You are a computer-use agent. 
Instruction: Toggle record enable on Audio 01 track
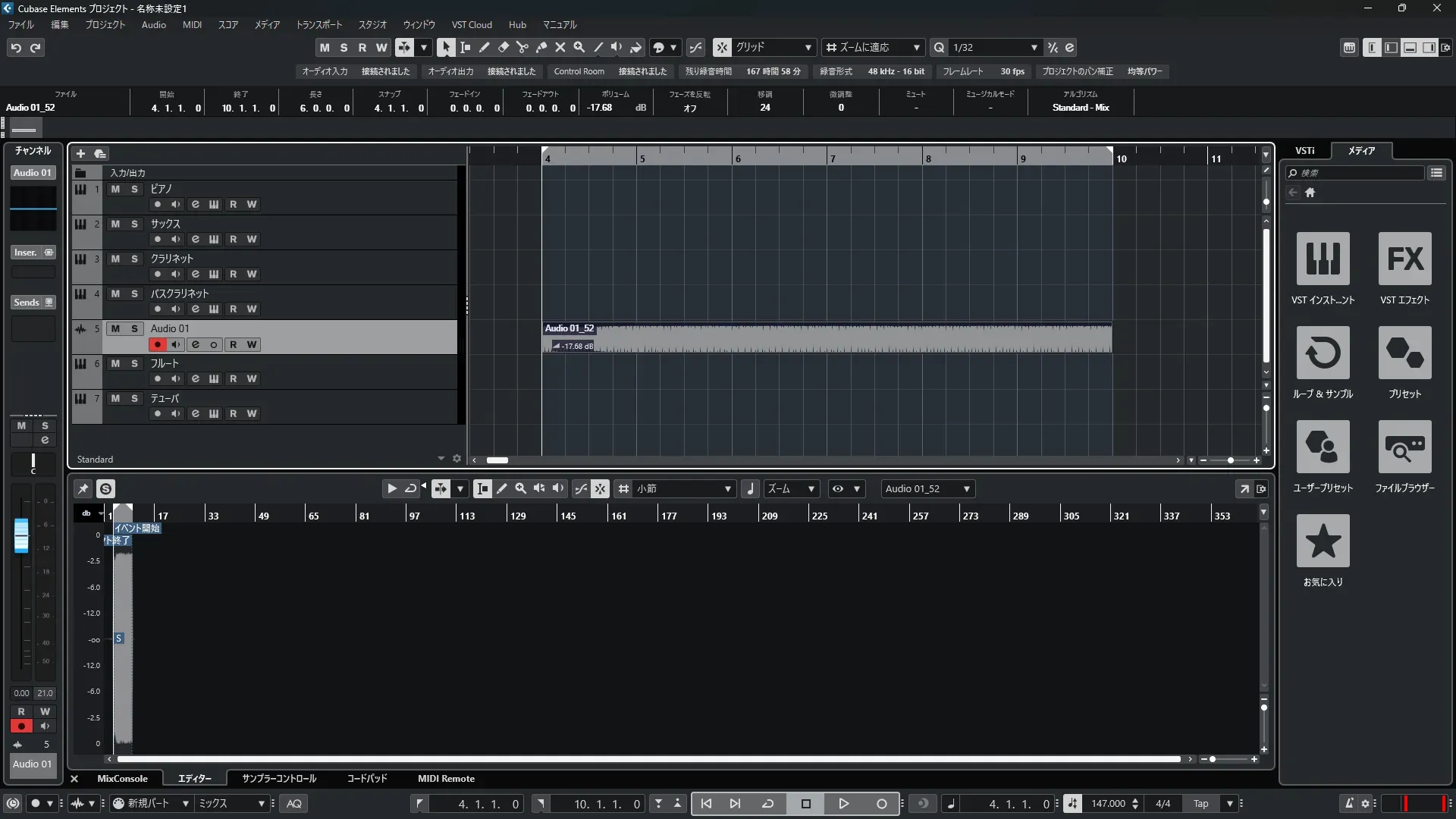[157, 344]
